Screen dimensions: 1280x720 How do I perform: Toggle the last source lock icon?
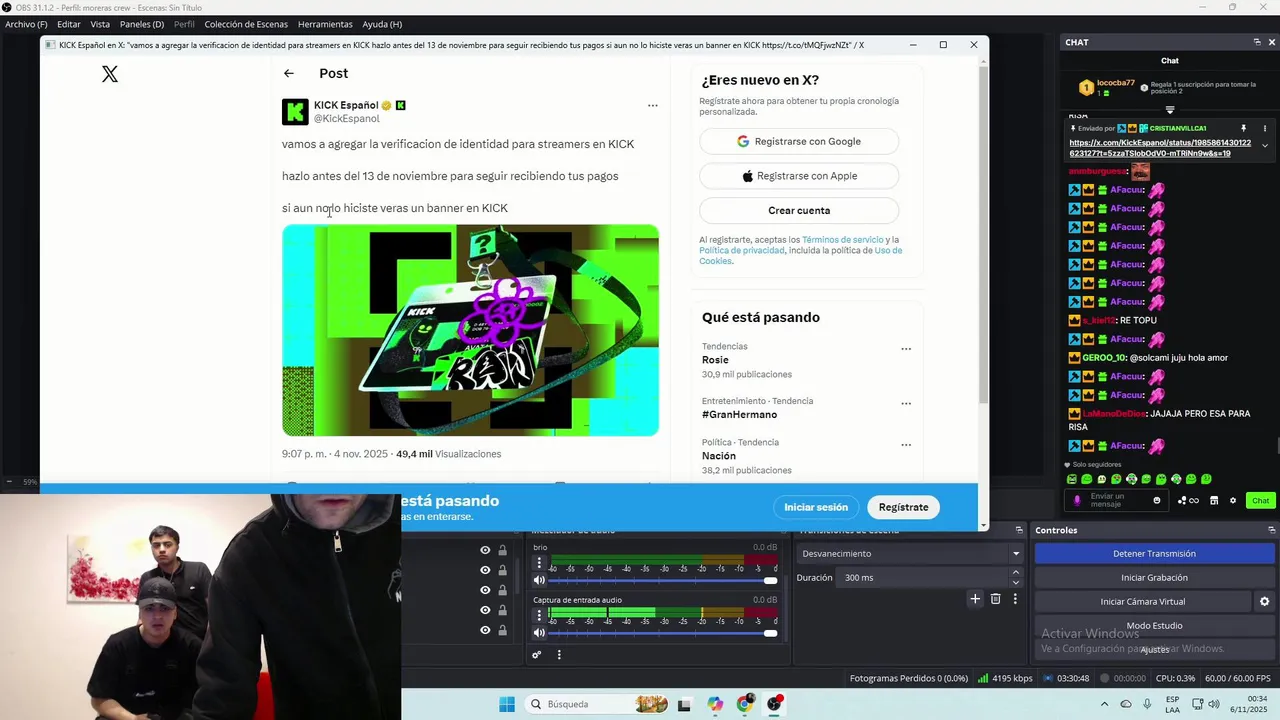point(502,630)
